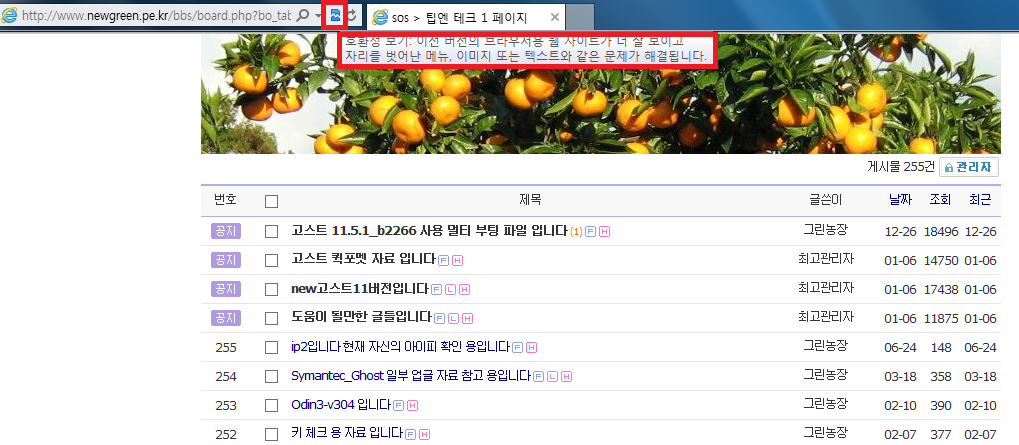This screenshot has width=1019, height=445.
Task: Open the Odin3-v304 입니다 post
Action: tap(340, 405)
